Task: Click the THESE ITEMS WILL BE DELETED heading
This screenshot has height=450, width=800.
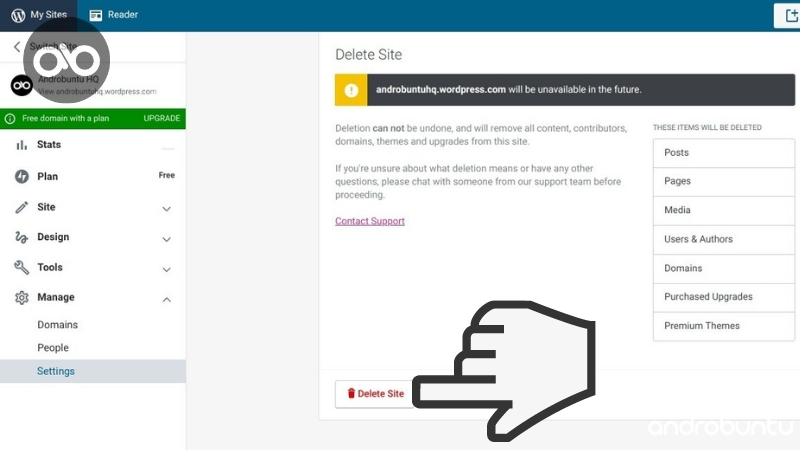Action: (707, 128)
